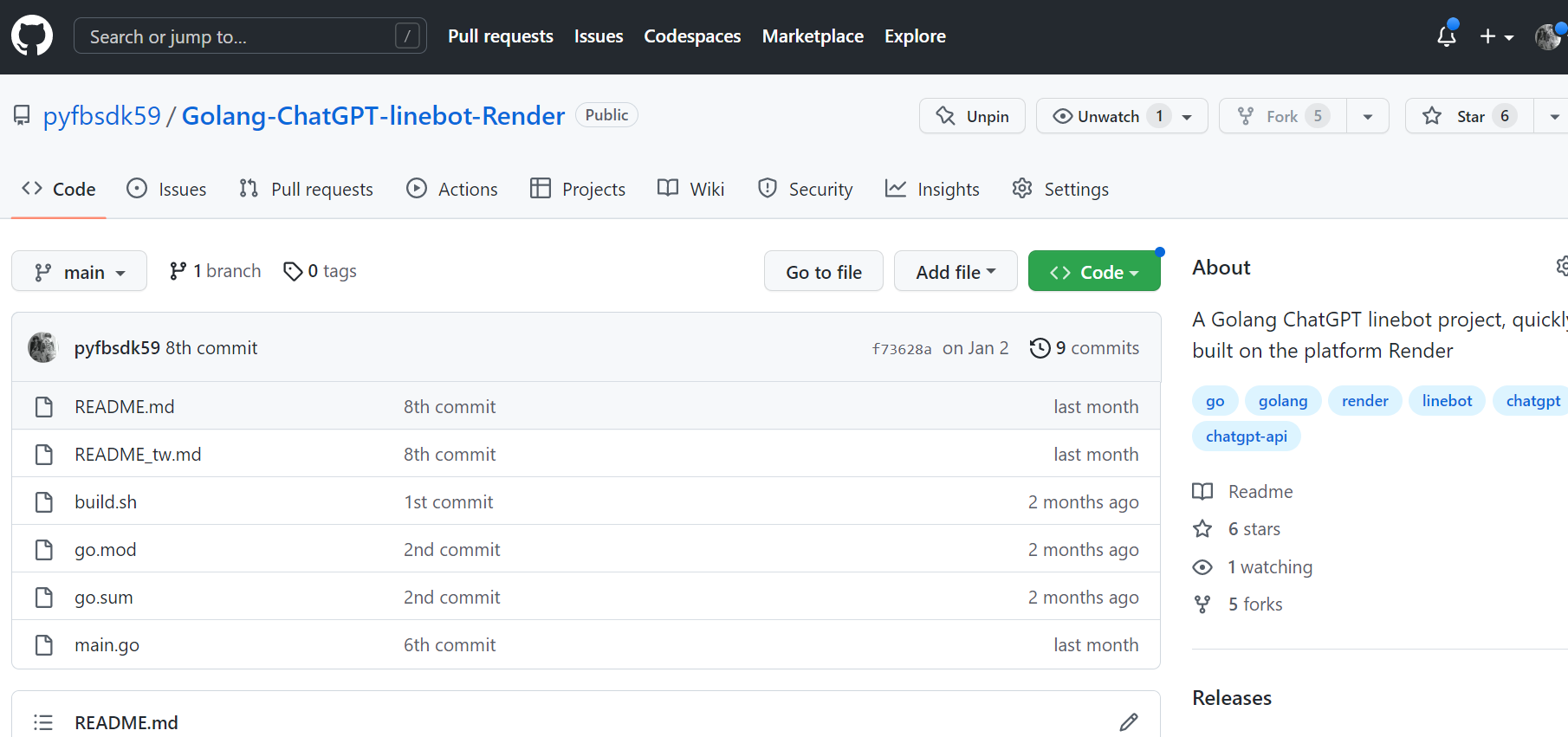Screen dimensions: 1568x737
Task: Open the green Code clone dropdown
Action: point(1094,271)
